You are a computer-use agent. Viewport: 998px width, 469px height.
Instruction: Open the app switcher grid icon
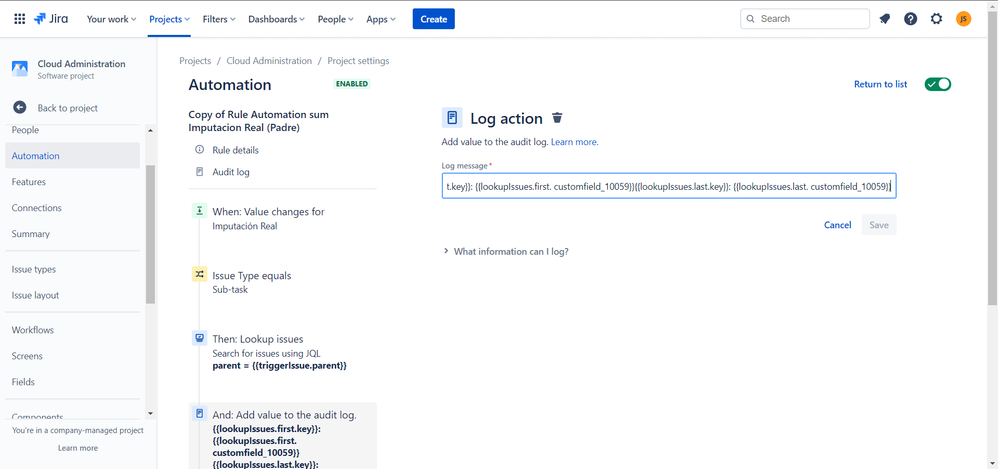click(20, 19)
